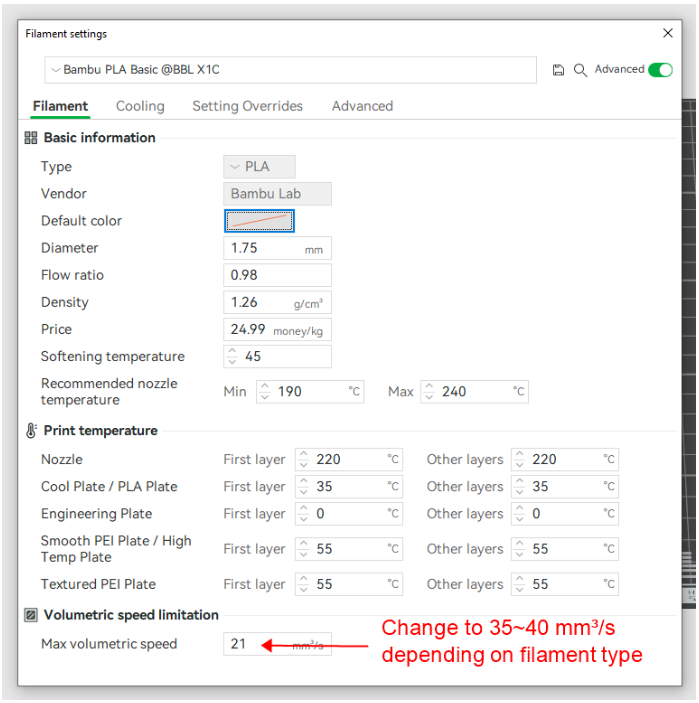Click the Vendor Bambu Lab field
Viewport: 699px width, 703px height.
pos(277,194)
